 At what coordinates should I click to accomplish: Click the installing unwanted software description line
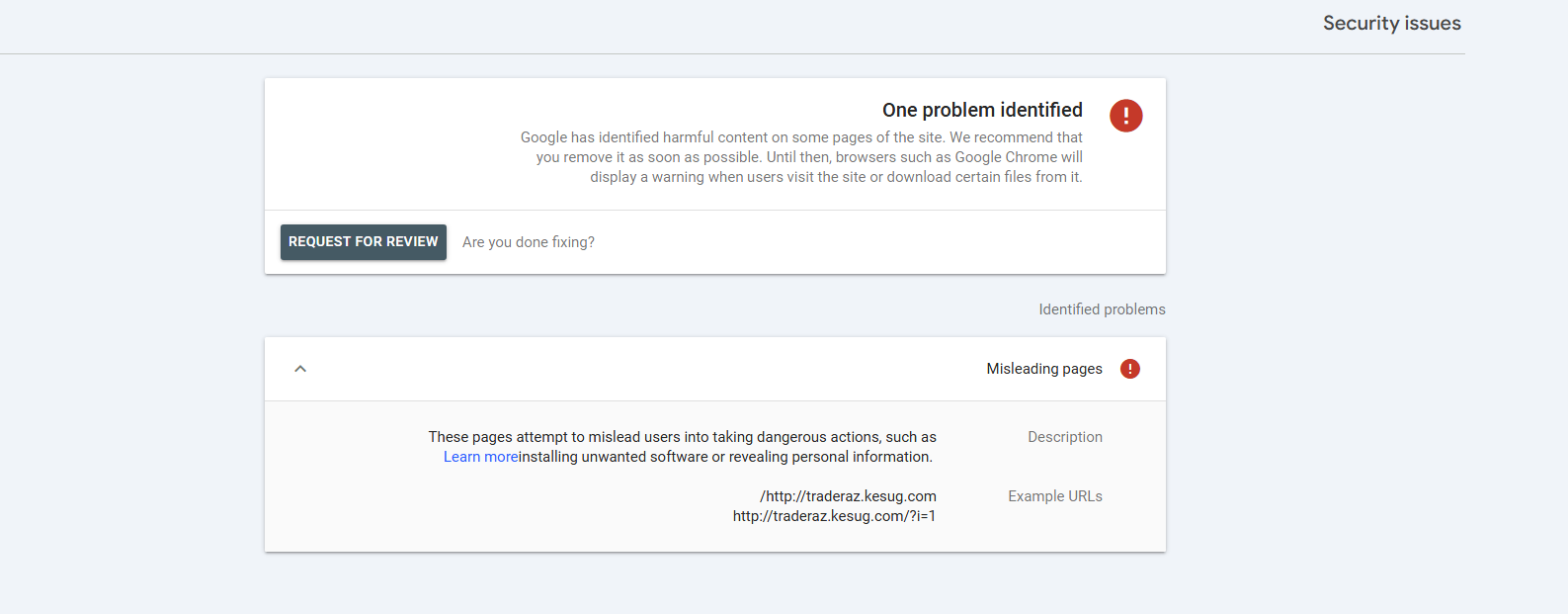725,457
